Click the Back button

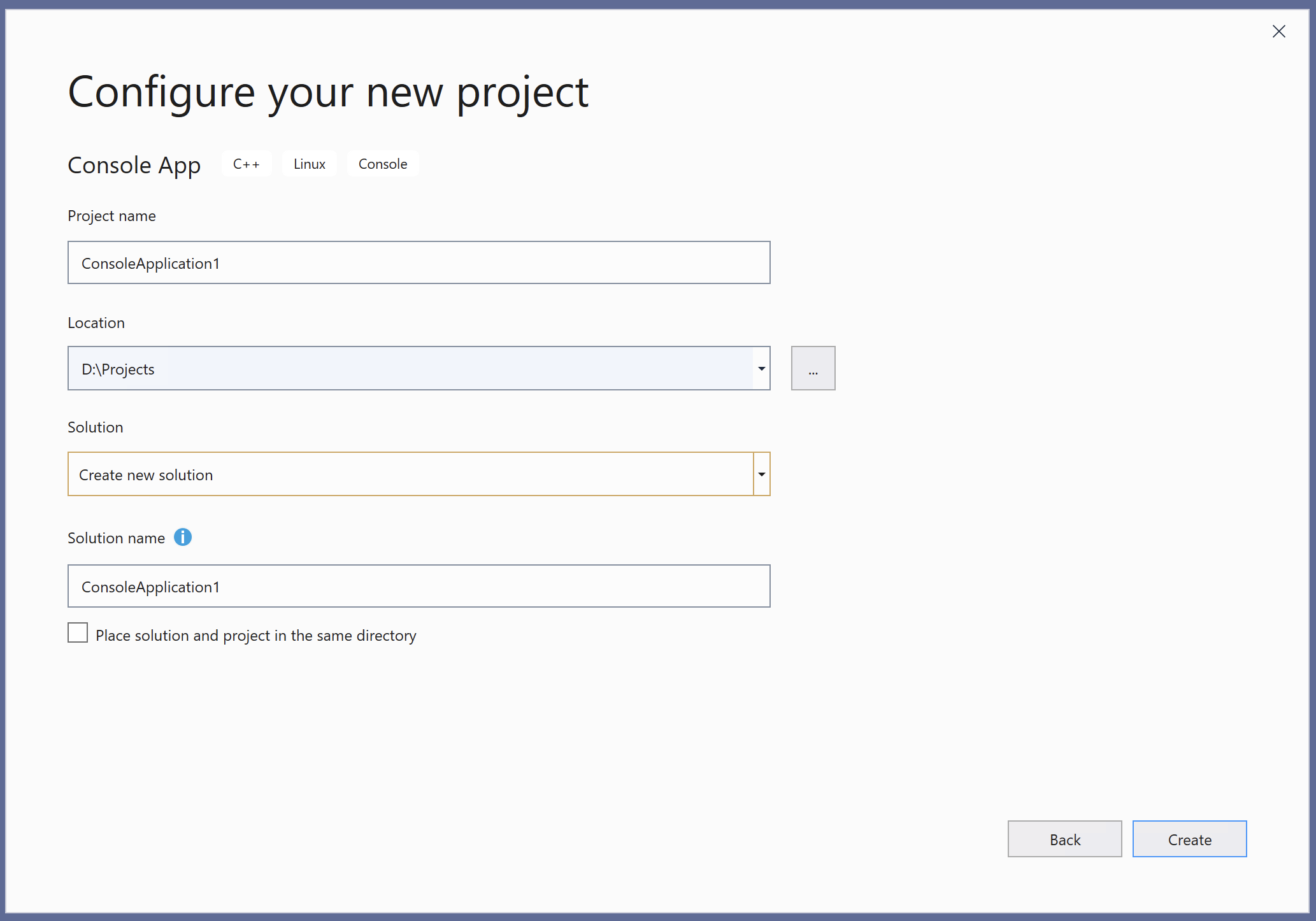(1064, 839)
